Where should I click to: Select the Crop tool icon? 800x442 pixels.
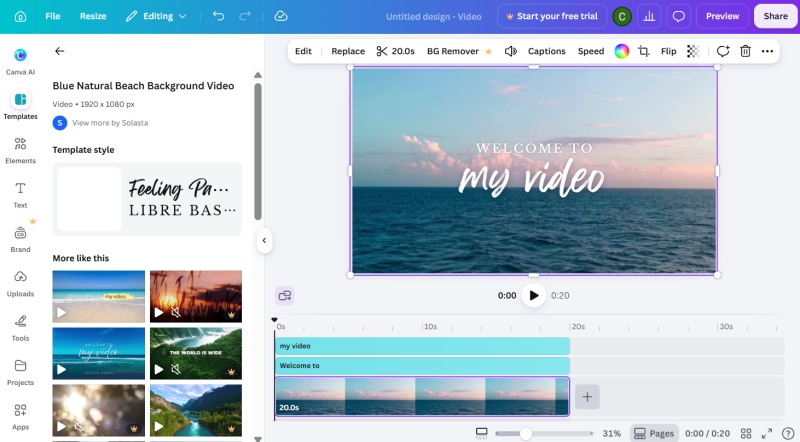point(644,51)
